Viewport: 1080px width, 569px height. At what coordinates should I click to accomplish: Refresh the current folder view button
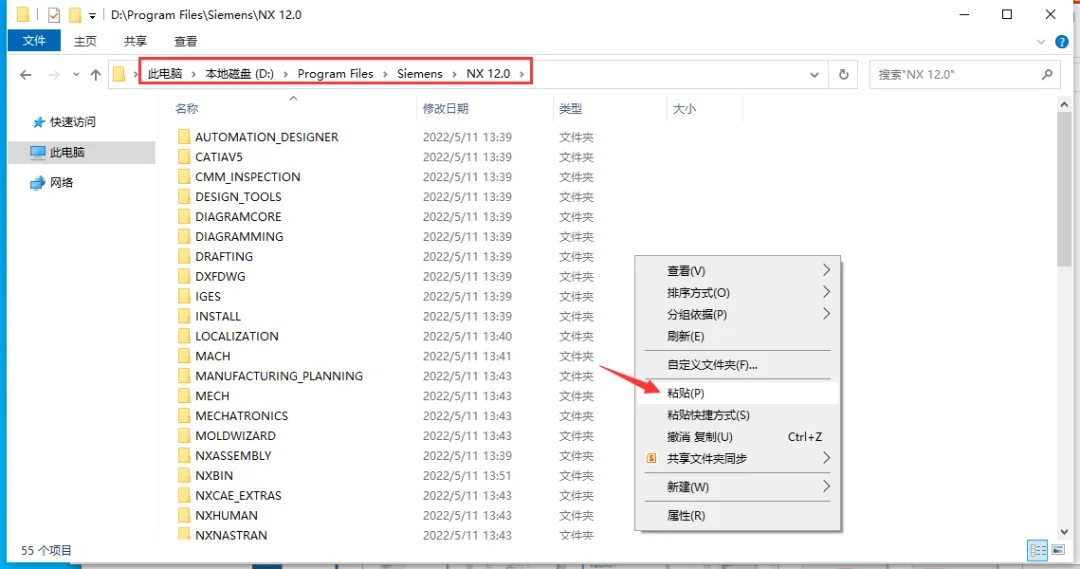click(843, 74)
